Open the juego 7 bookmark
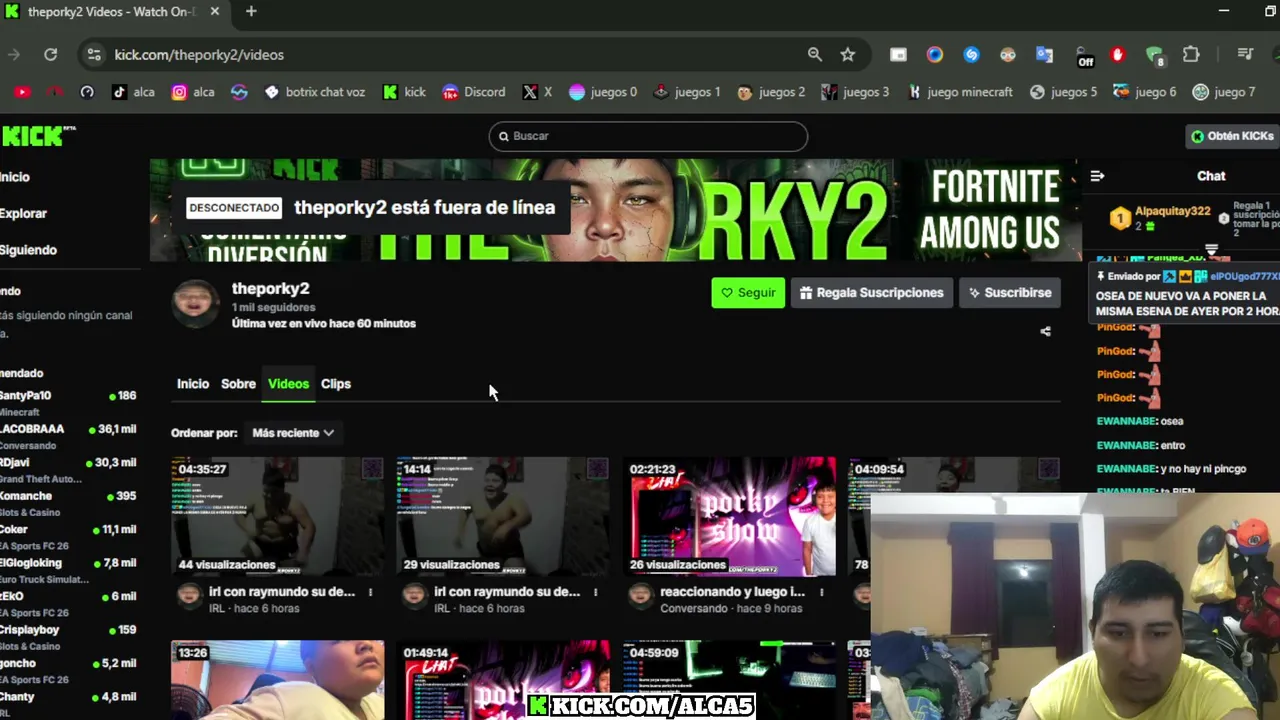 [1224, 92]
